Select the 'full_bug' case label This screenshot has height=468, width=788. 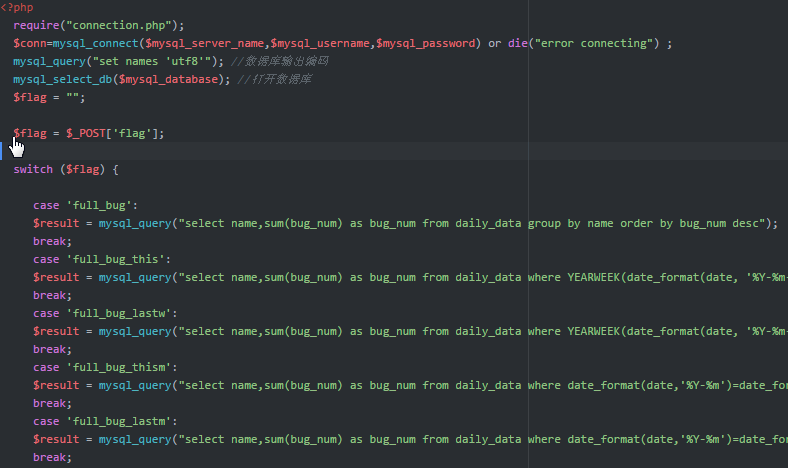click(x=99, y=205)
